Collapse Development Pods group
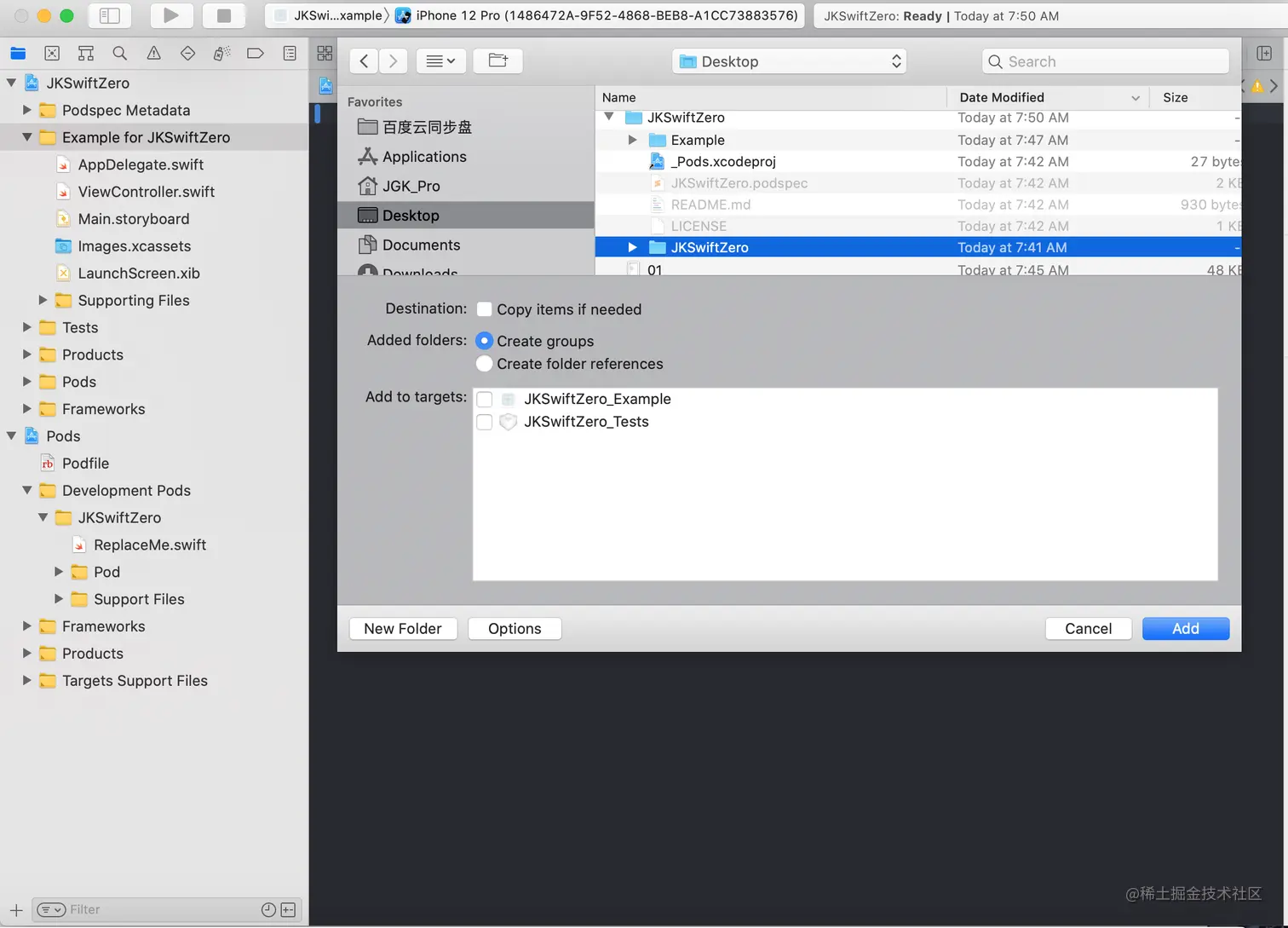The height and width of the screenshot is (928, 1288). point(26,490)
